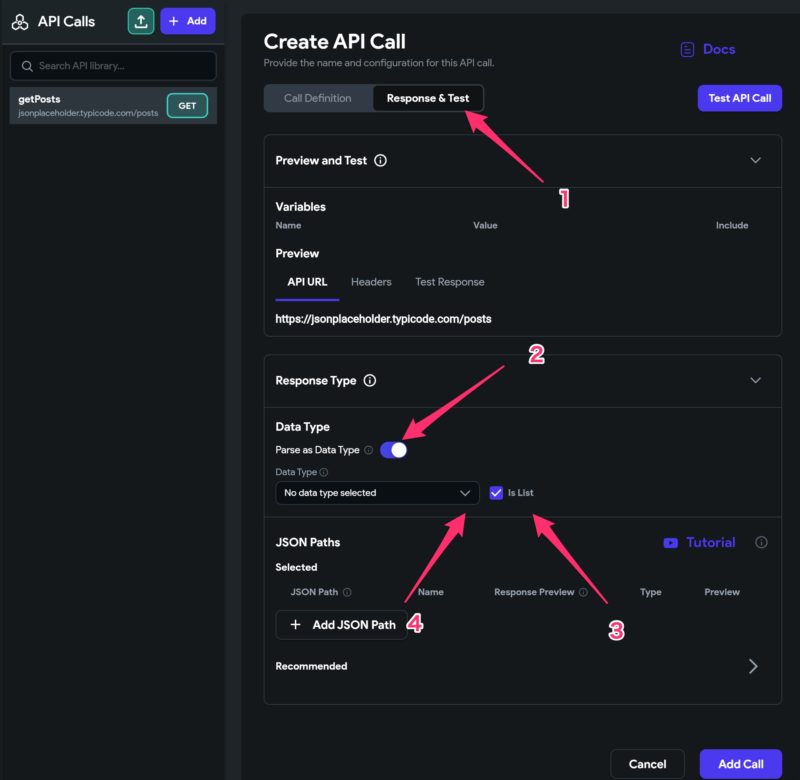This screenshot has width=800, height=780.
Task: Click info icon next to Response Type
Action: (x=370, y=381)
